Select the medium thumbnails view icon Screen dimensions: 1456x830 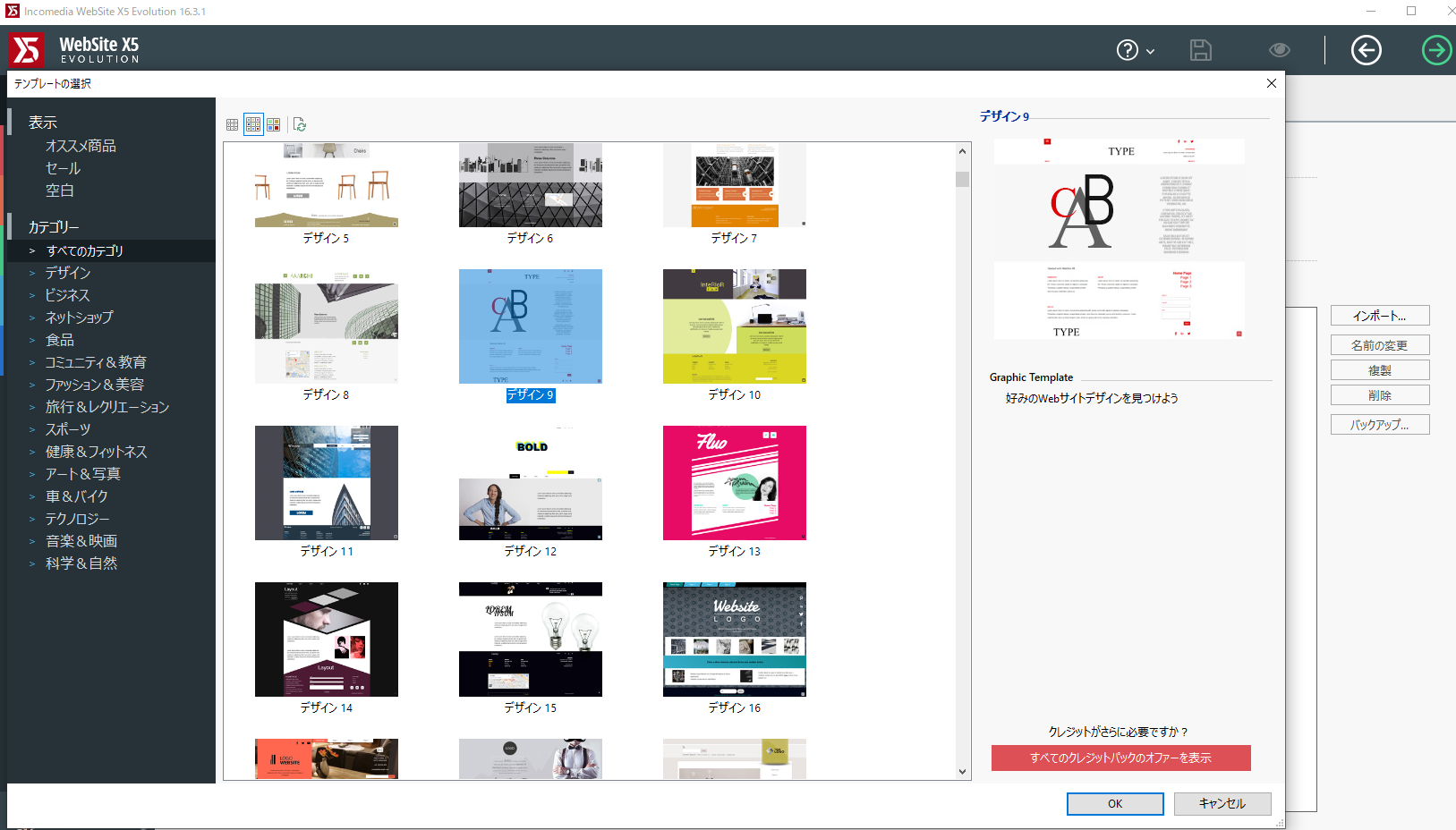tap(253, 125)
